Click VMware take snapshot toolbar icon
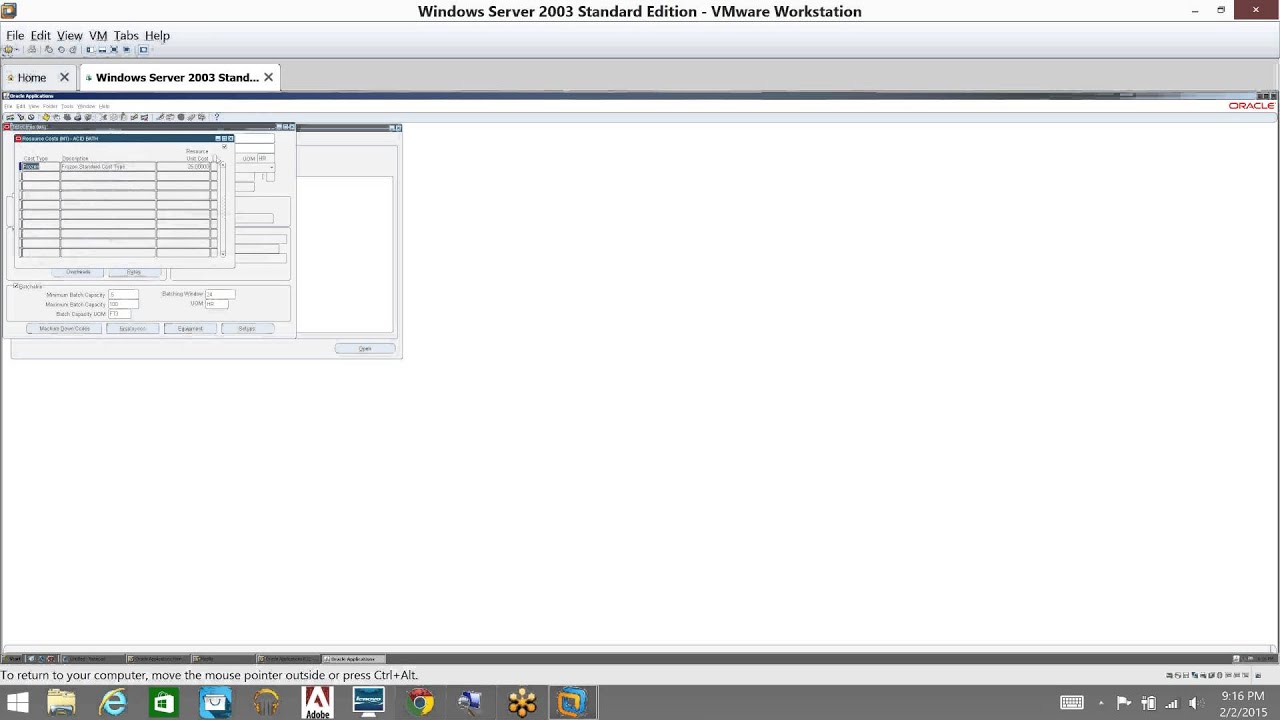 point(48,50)
